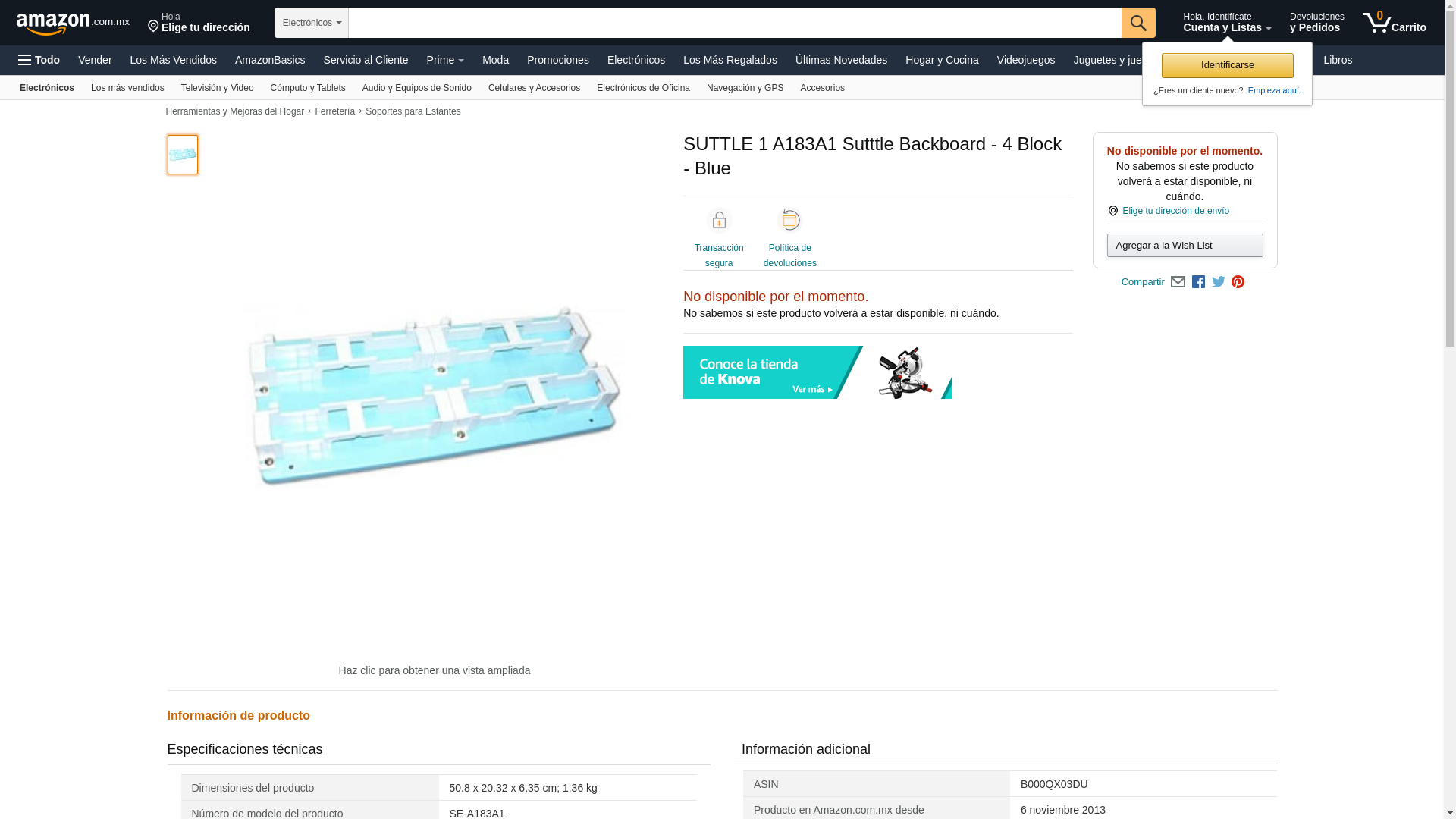Click the magnifying glass search button
Viewport: 1456px width, 819px height.
[1138, 23]
